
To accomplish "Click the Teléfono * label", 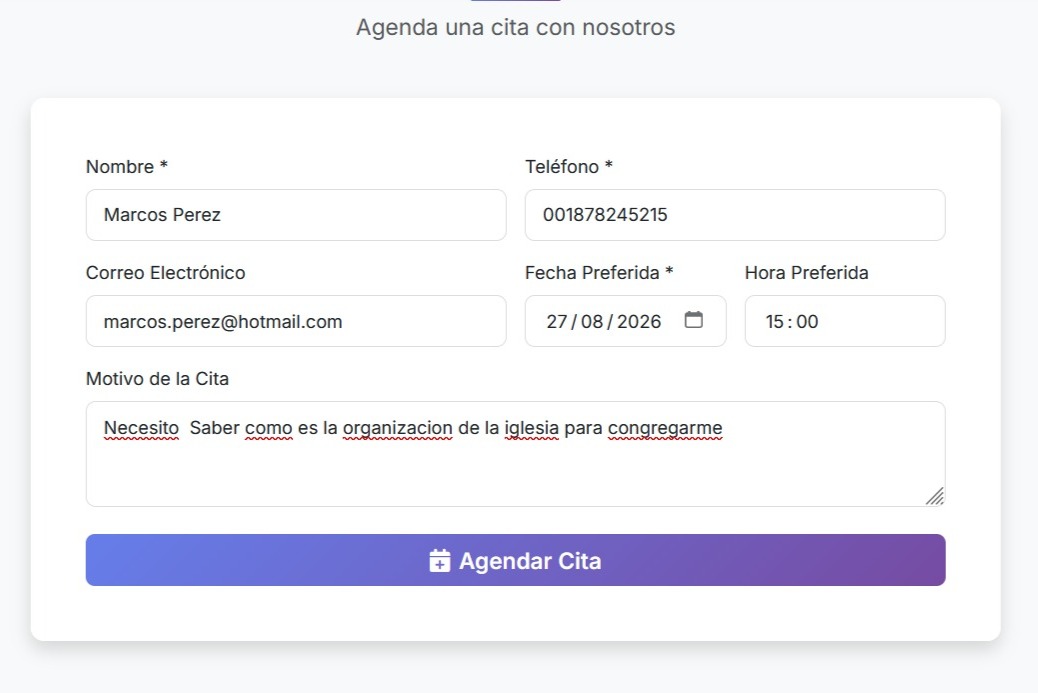I will 569,167.
